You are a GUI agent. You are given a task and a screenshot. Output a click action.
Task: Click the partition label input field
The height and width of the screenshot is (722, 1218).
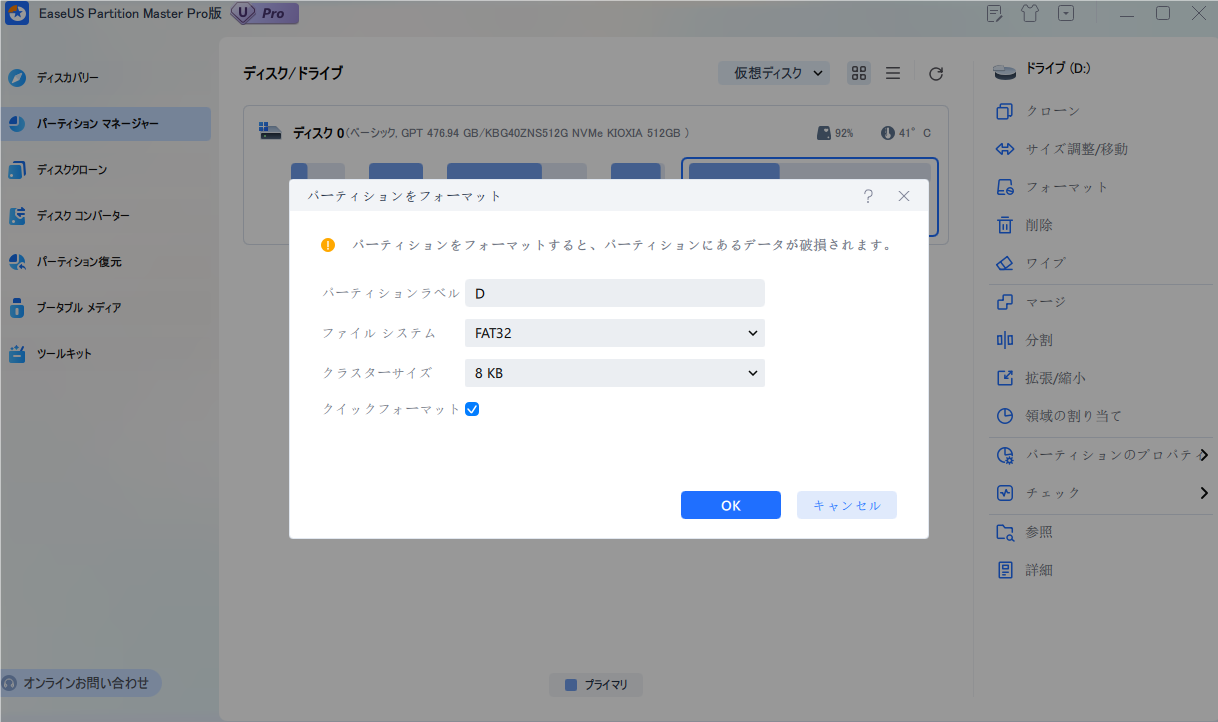pos(614,293)
